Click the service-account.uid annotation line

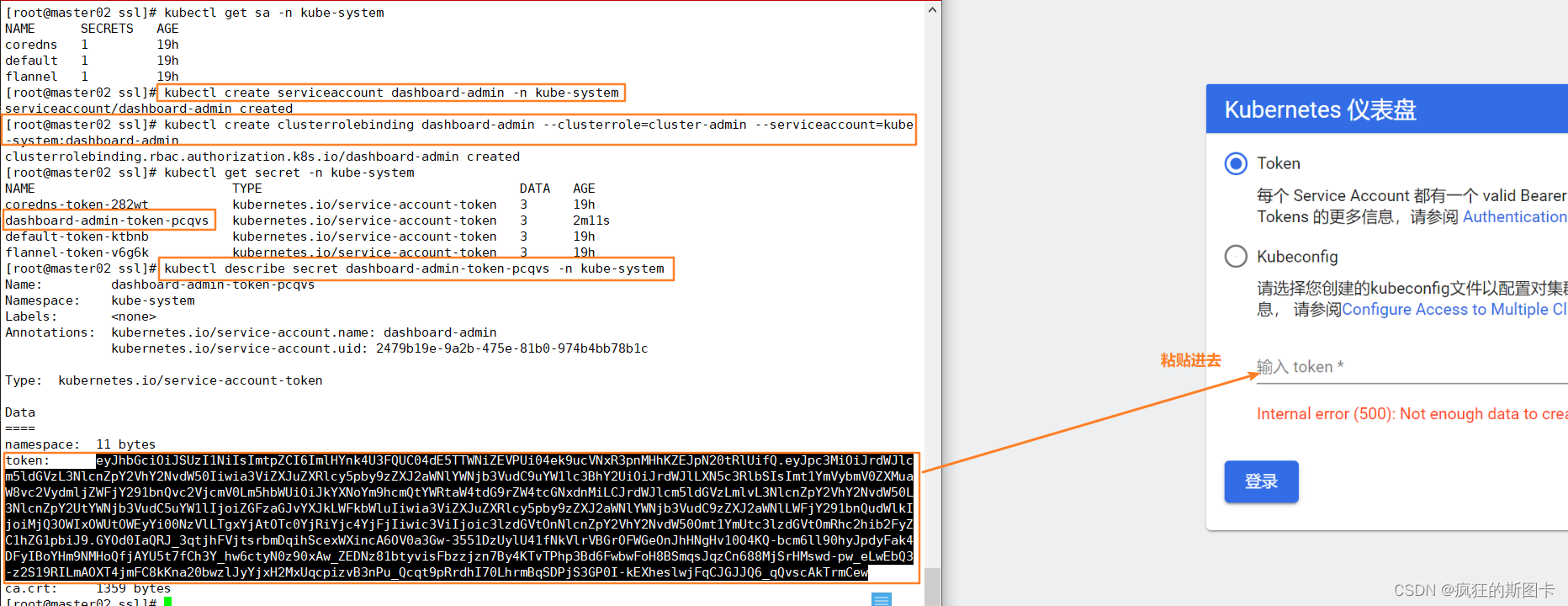(x=379, y=348)
